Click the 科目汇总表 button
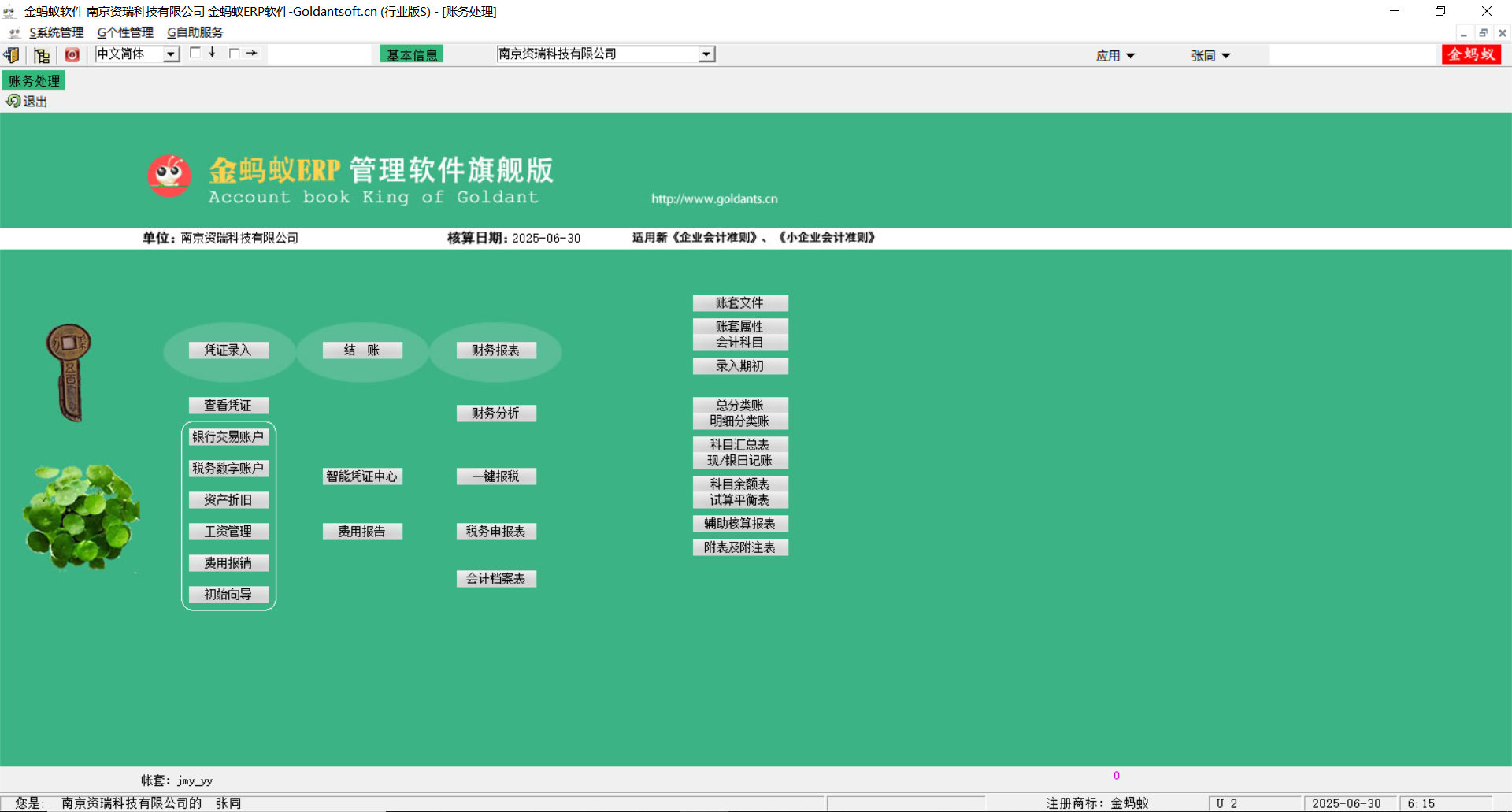 (x=740, y=444)
